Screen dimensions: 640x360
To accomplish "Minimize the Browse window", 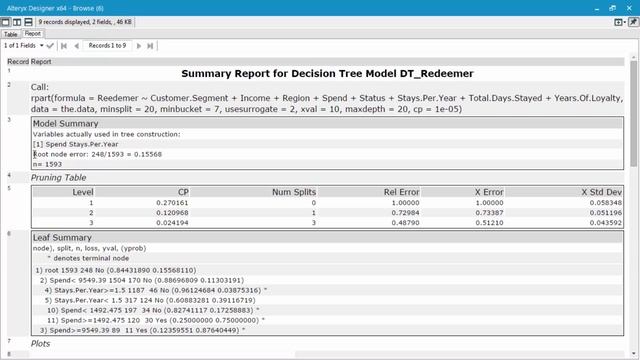I will (597, 8).
